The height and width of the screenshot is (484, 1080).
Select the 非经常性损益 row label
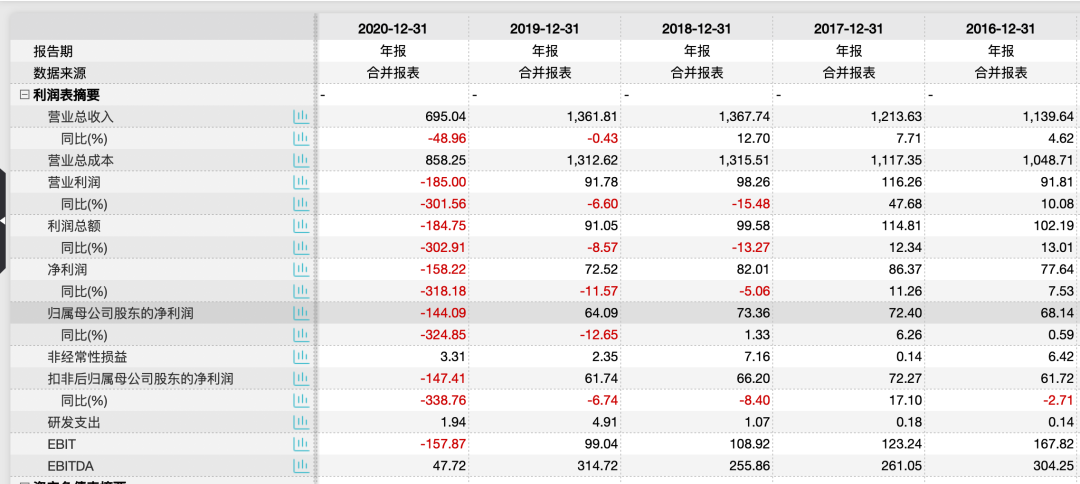click(87, 357)
